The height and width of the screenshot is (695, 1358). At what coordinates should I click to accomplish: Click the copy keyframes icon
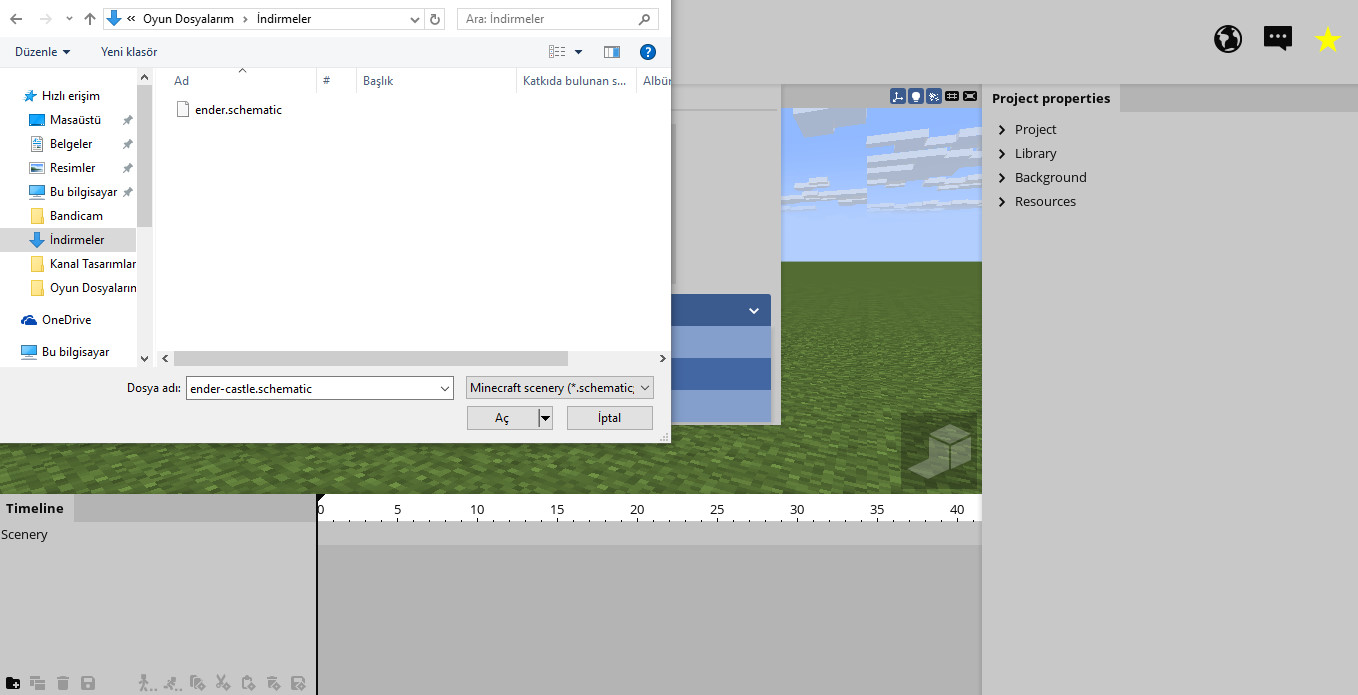pyautogui.click(x=197, y=683)
